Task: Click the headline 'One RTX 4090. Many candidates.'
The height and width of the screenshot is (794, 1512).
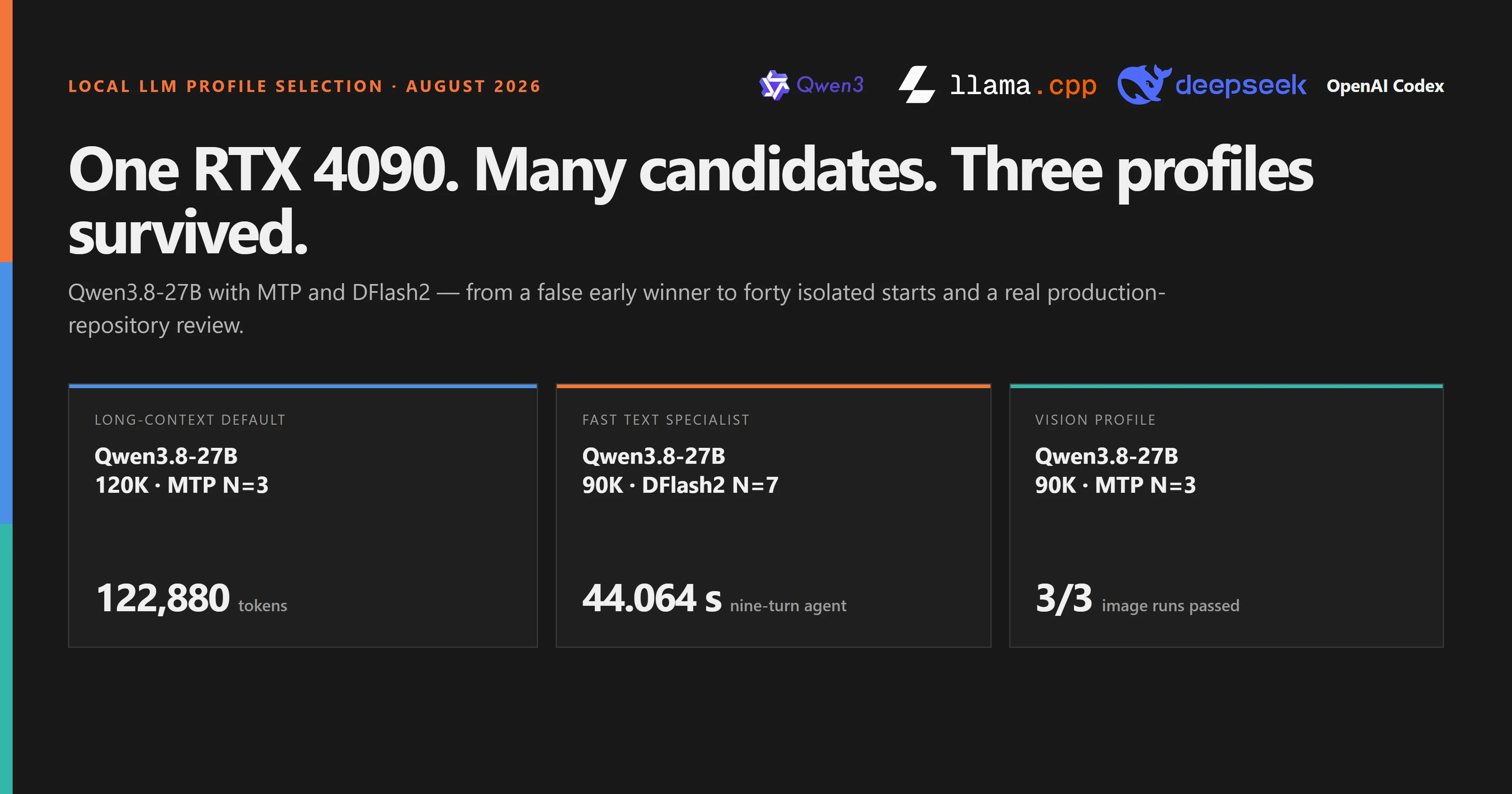Action: [502, 170]
